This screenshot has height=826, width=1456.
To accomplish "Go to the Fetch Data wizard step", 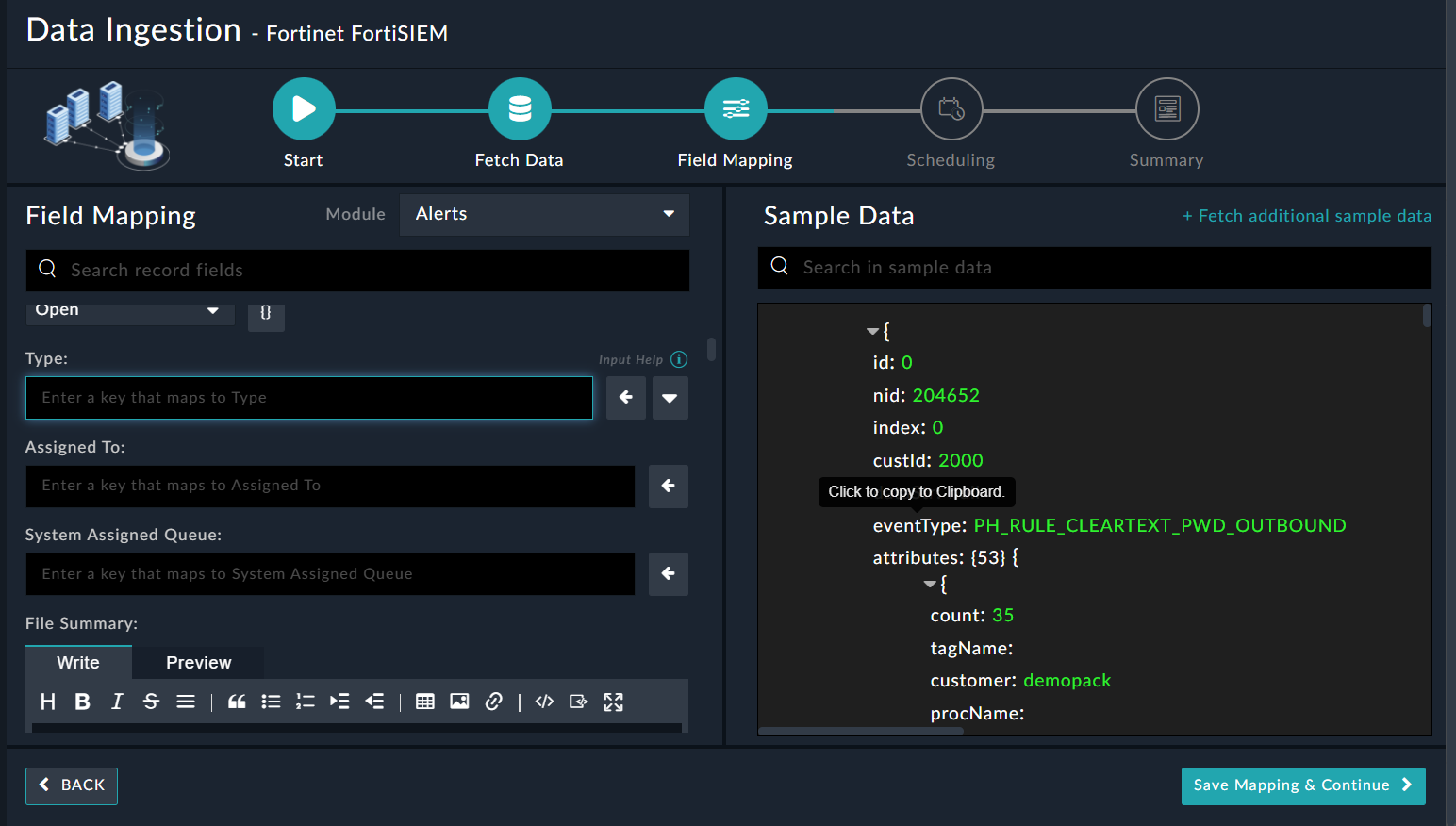I will tap(520, 109).
